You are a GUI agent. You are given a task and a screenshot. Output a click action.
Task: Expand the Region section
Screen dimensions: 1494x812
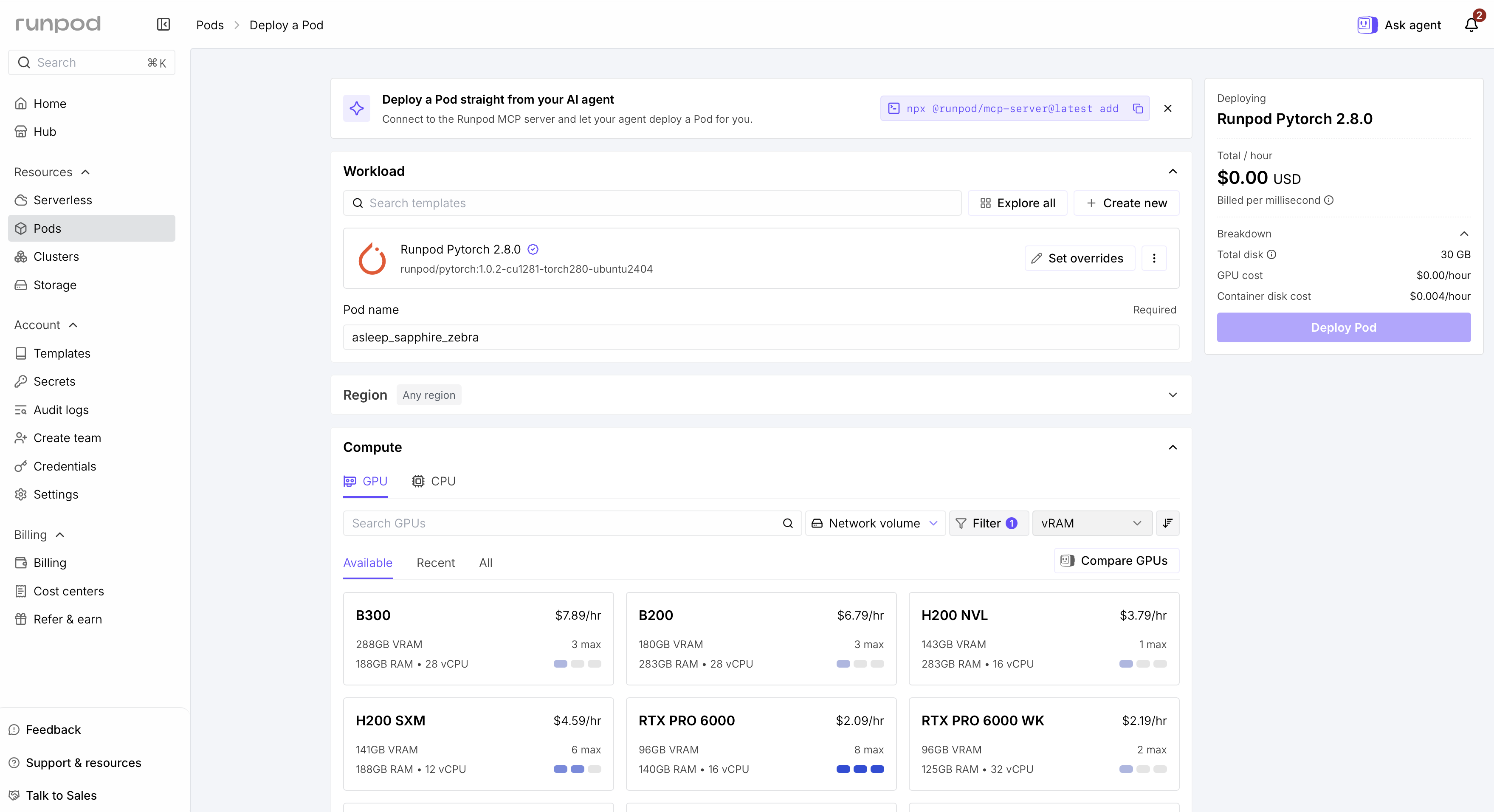1173,395
